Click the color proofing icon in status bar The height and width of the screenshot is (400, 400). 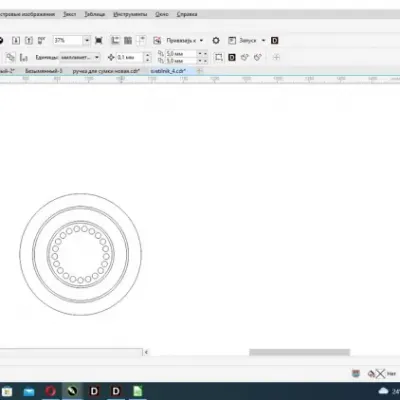[356, 373]
